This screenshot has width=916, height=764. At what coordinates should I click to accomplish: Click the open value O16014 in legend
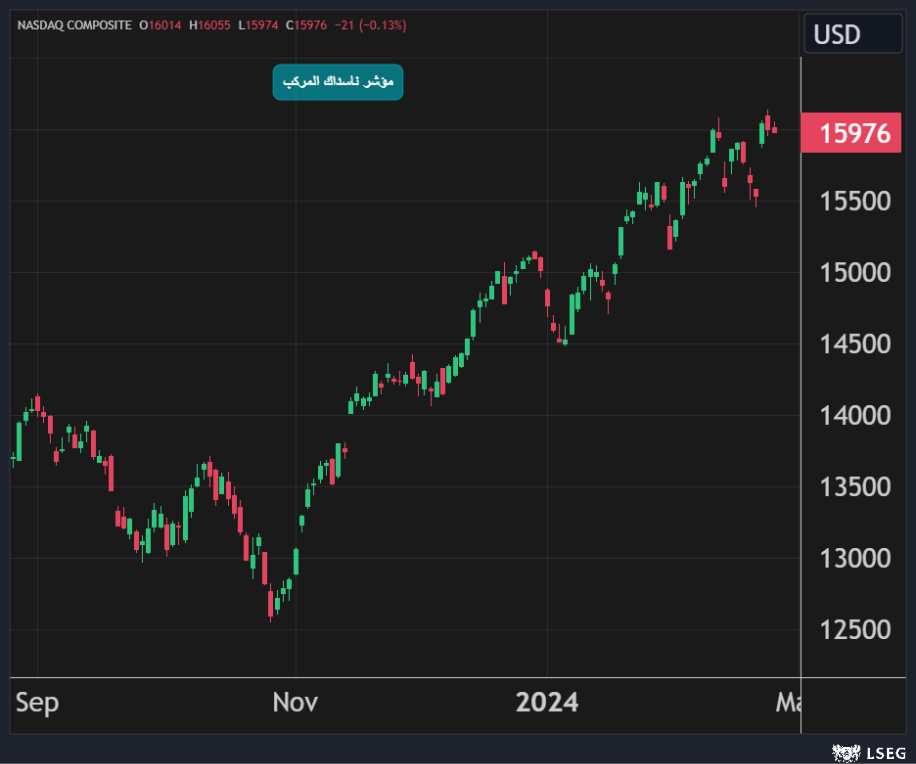point(160,25)
